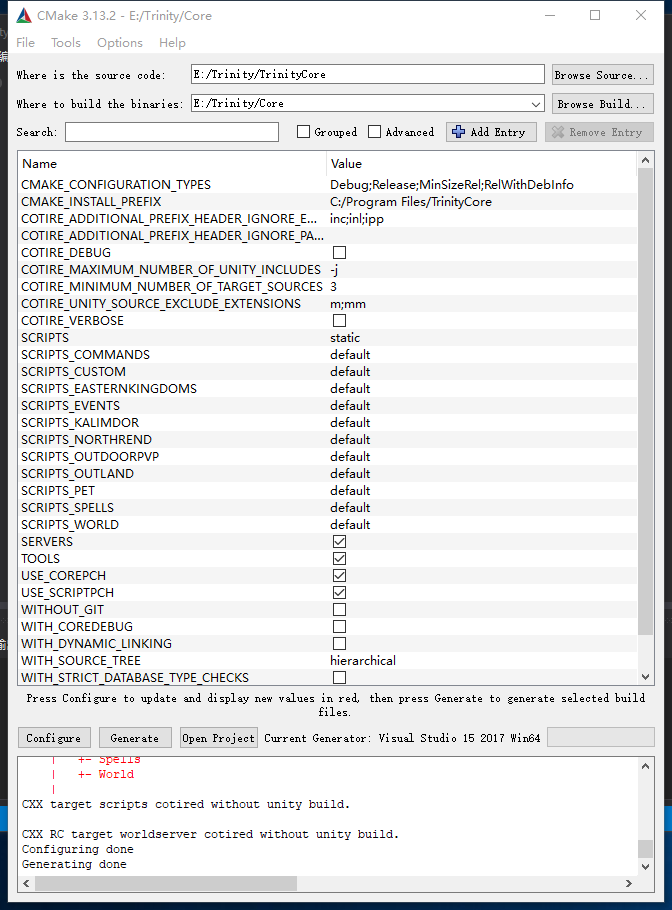Click the output log scroll-down arrow
Screen dimensions: 672x910
pos(645,866)
